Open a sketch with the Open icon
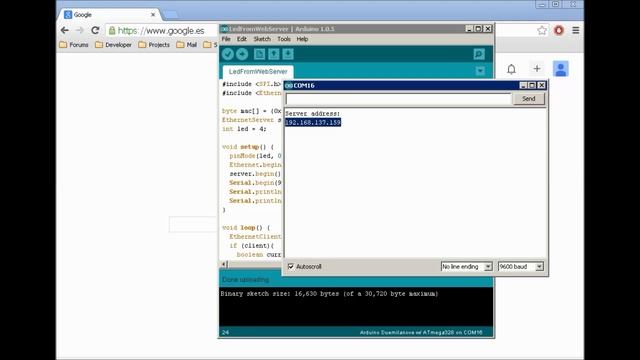The image size is (640, 360). click(273, 54)
